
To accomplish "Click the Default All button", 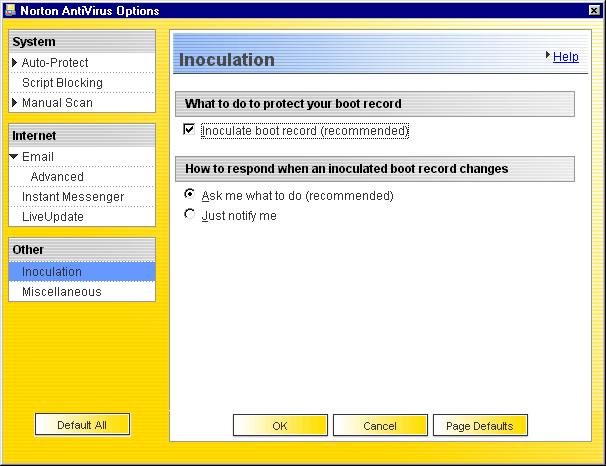I will click(x=82, y=425).
